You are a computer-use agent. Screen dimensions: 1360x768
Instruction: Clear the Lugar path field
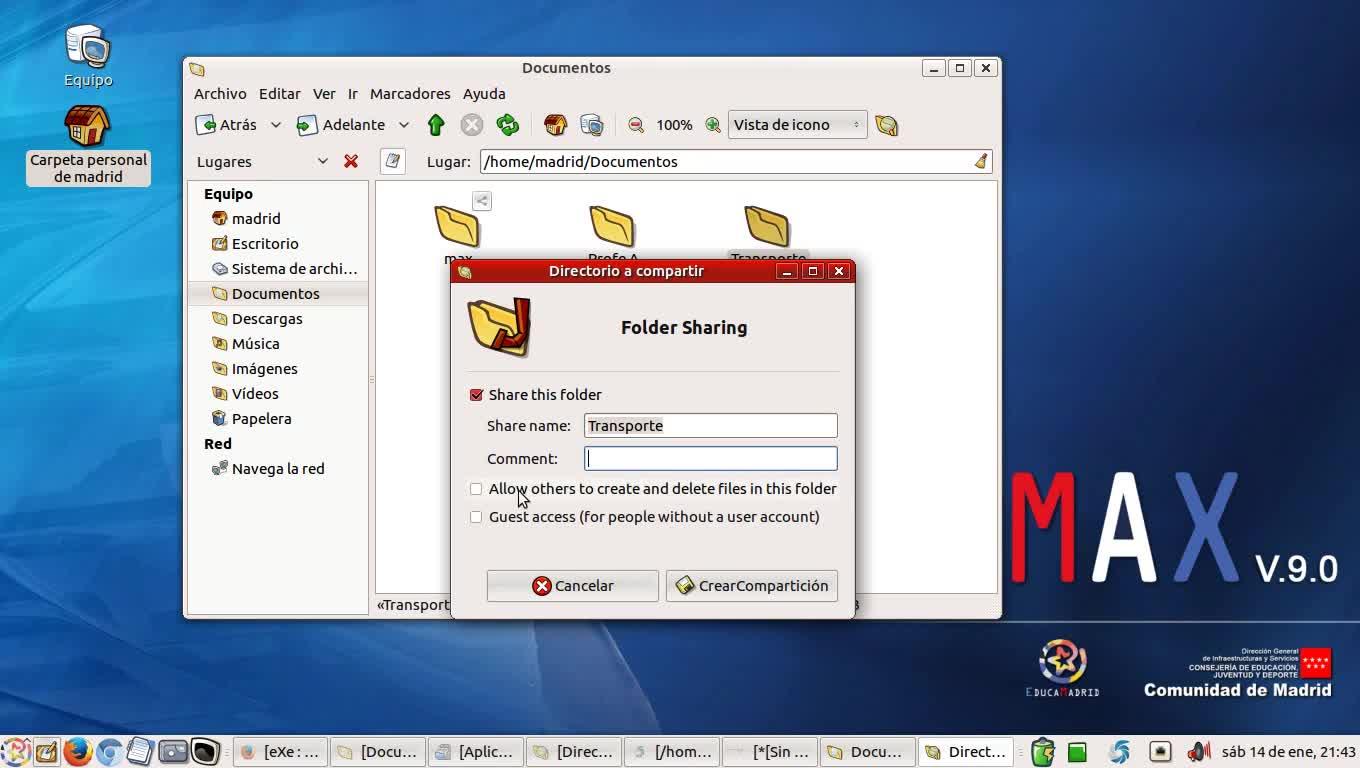pos(981,161)
